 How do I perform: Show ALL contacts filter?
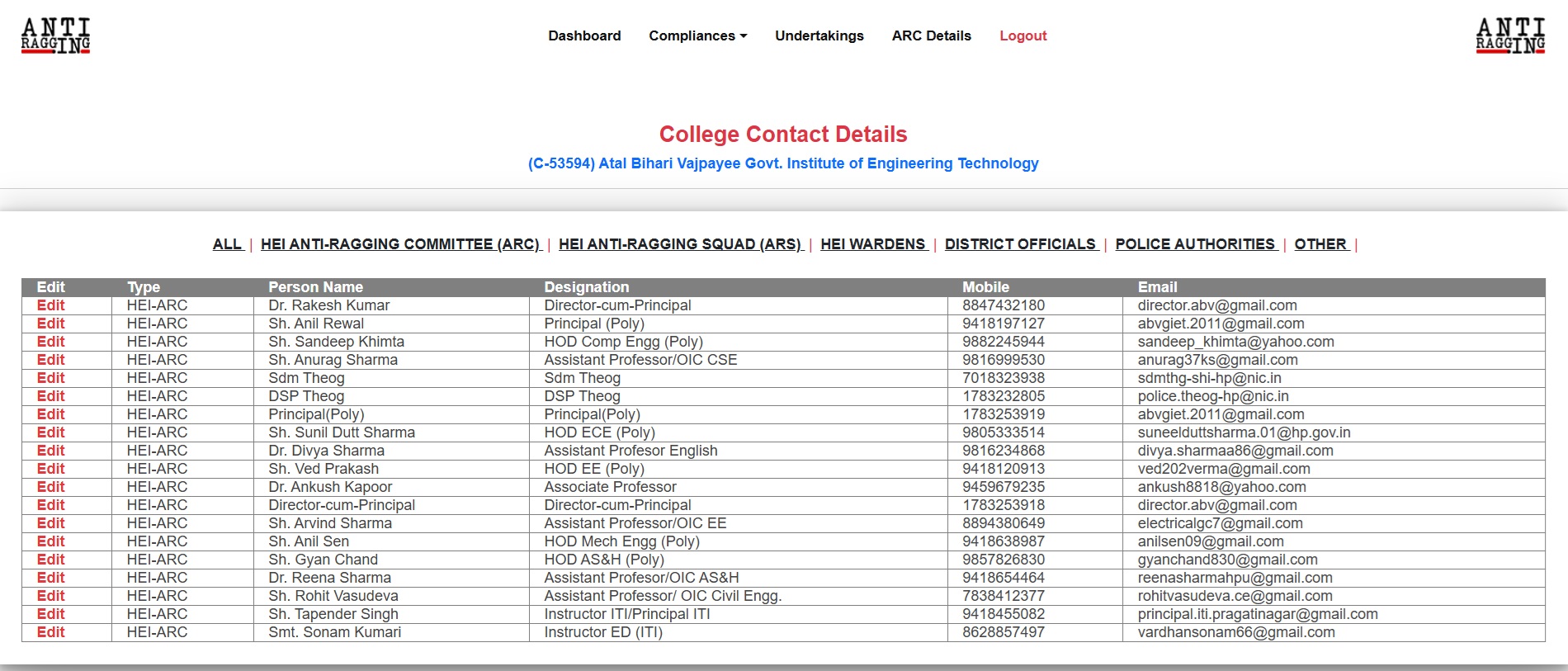coord(227,244)
